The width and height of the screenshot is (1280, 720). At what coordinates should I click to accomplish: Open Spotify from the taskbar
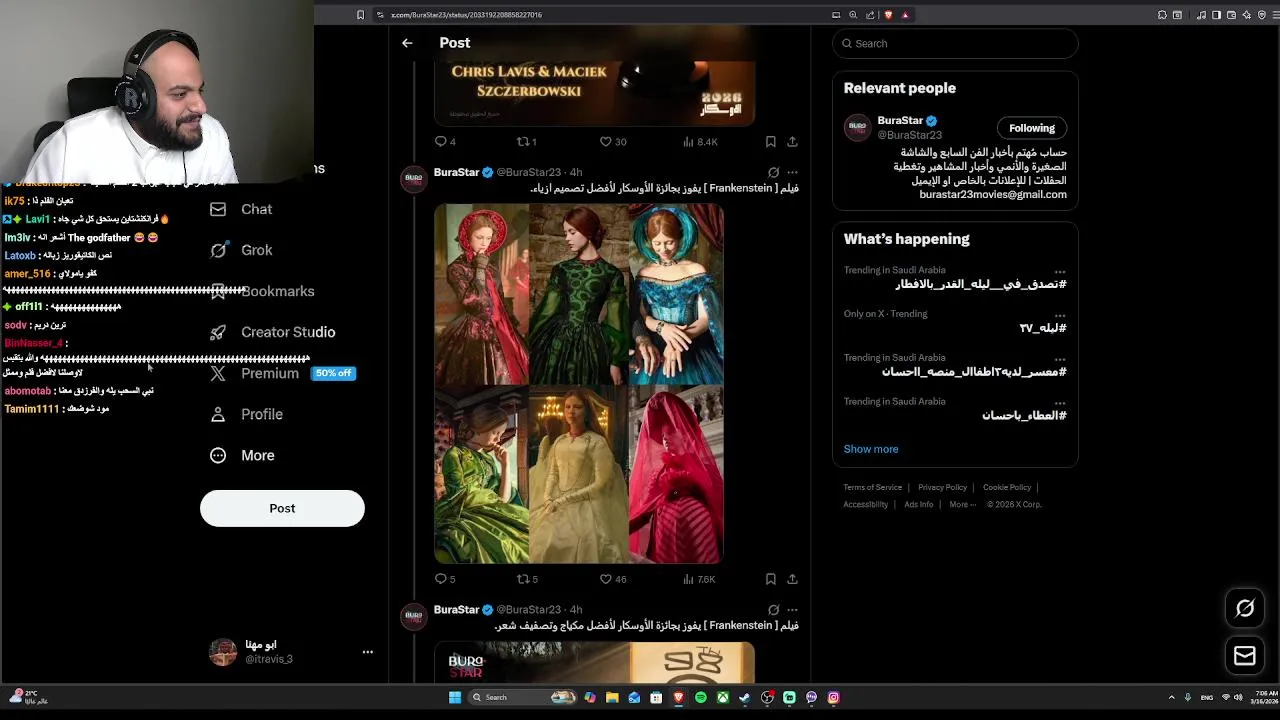pos(700,697)
